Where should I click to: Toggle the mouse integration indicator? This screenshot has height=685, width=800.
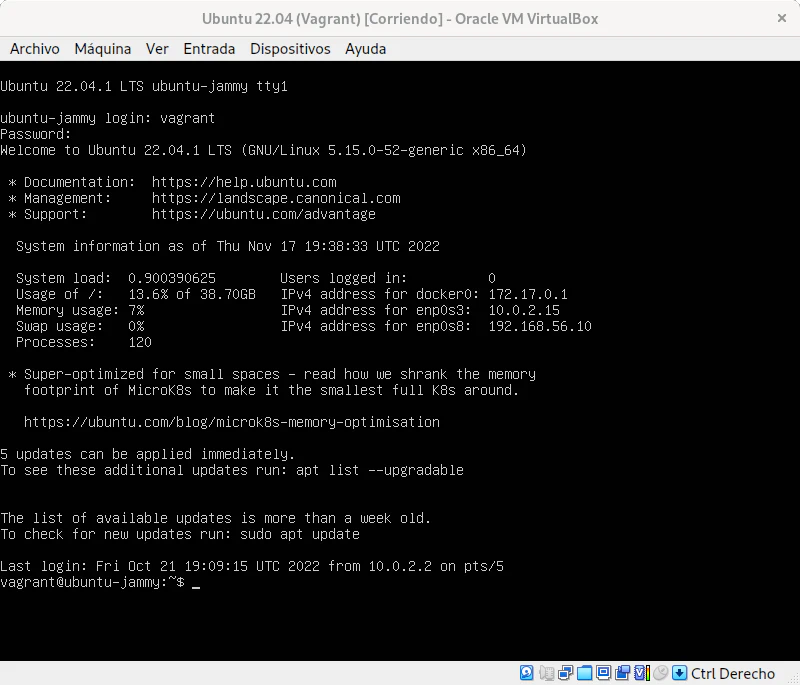coord(660,673)
